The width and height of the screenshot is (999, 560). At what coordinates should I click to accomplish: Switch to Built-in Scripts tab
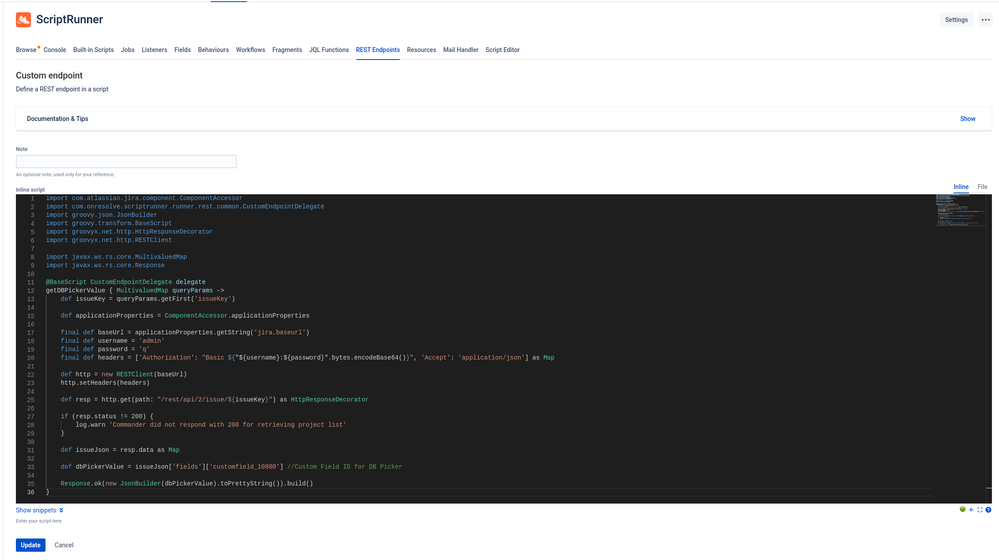coord(93,50)
